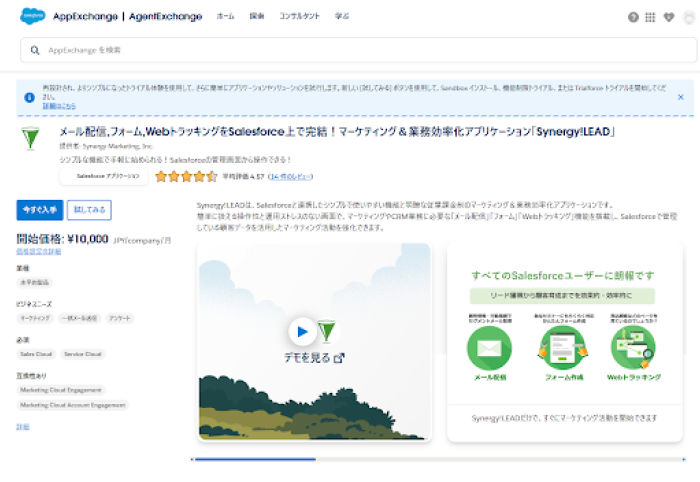Select the industry tag under 業種
This screenshot has width=700, height=482.
click(35, 283)
